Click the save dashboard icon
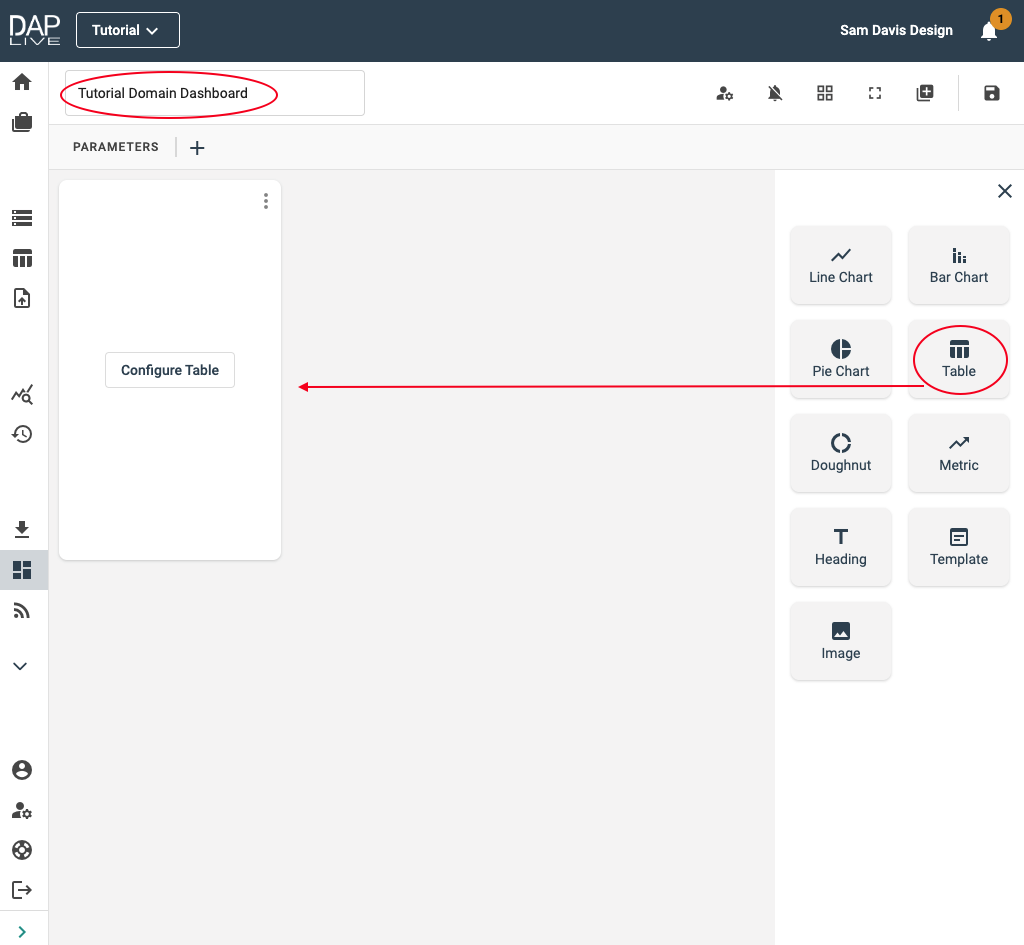Screen dimensions: 1024x945 (991, 93)
